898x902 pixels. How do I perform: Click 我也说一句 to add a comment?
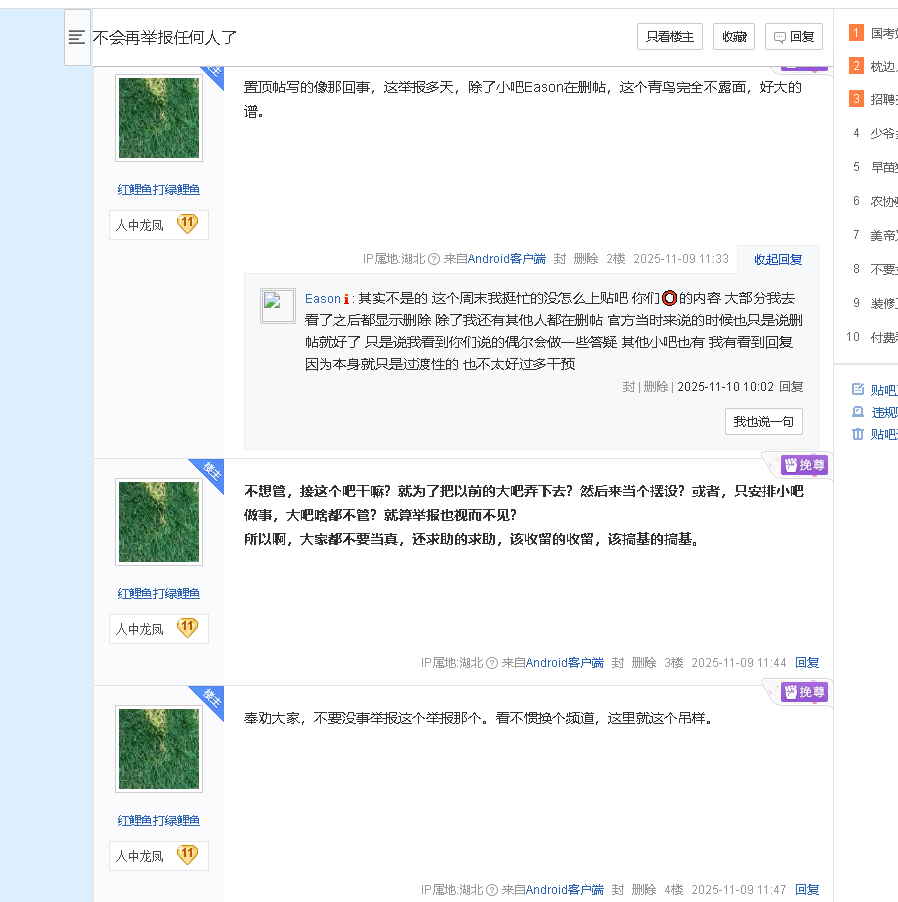[763, 422]
